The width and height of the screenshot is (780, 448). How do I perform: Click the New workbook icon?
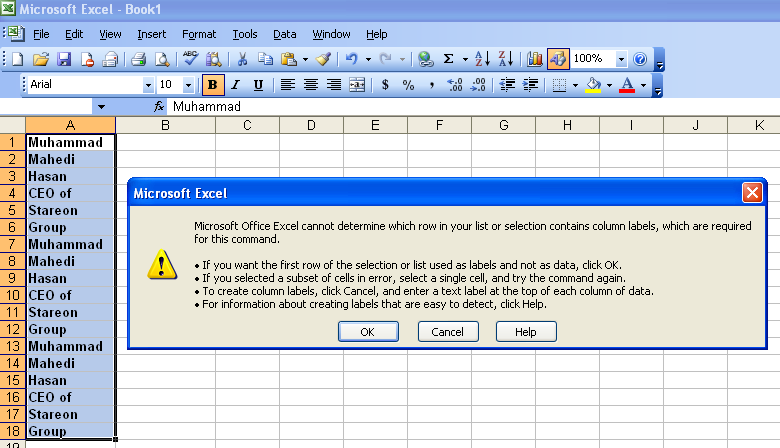[x=17, y=59]
